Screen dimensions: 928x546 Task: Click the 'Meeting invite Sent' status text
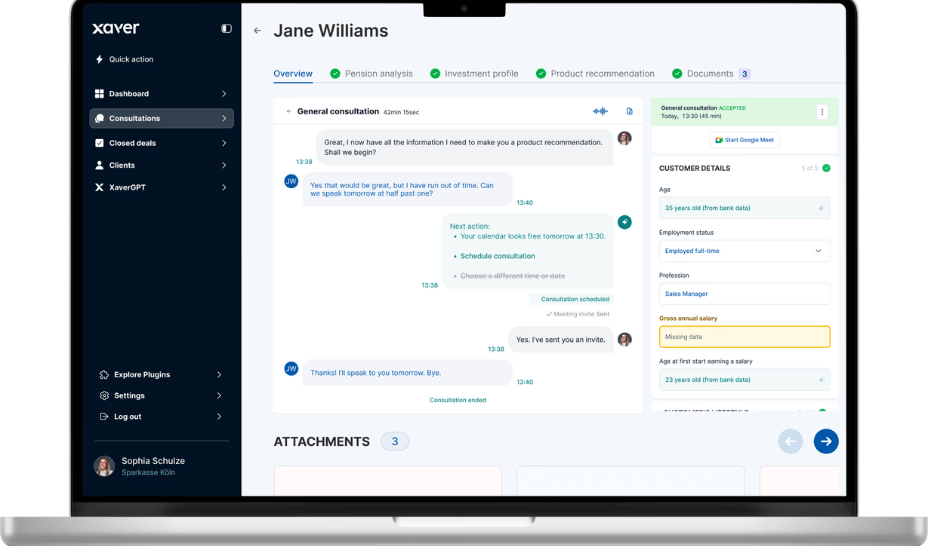pyautogui.click(x=578, y=314)
